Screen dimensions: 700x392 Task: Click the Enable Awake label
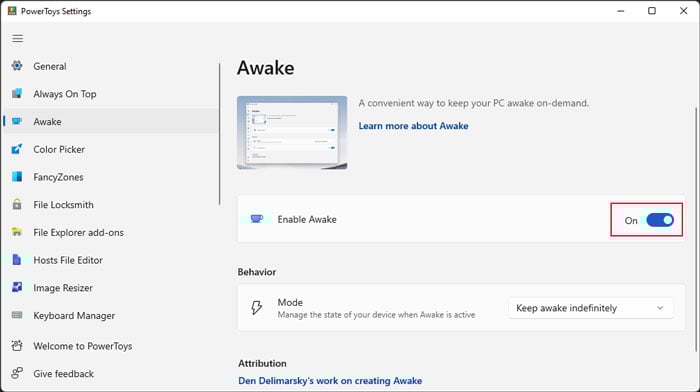(x=307, y=219)
